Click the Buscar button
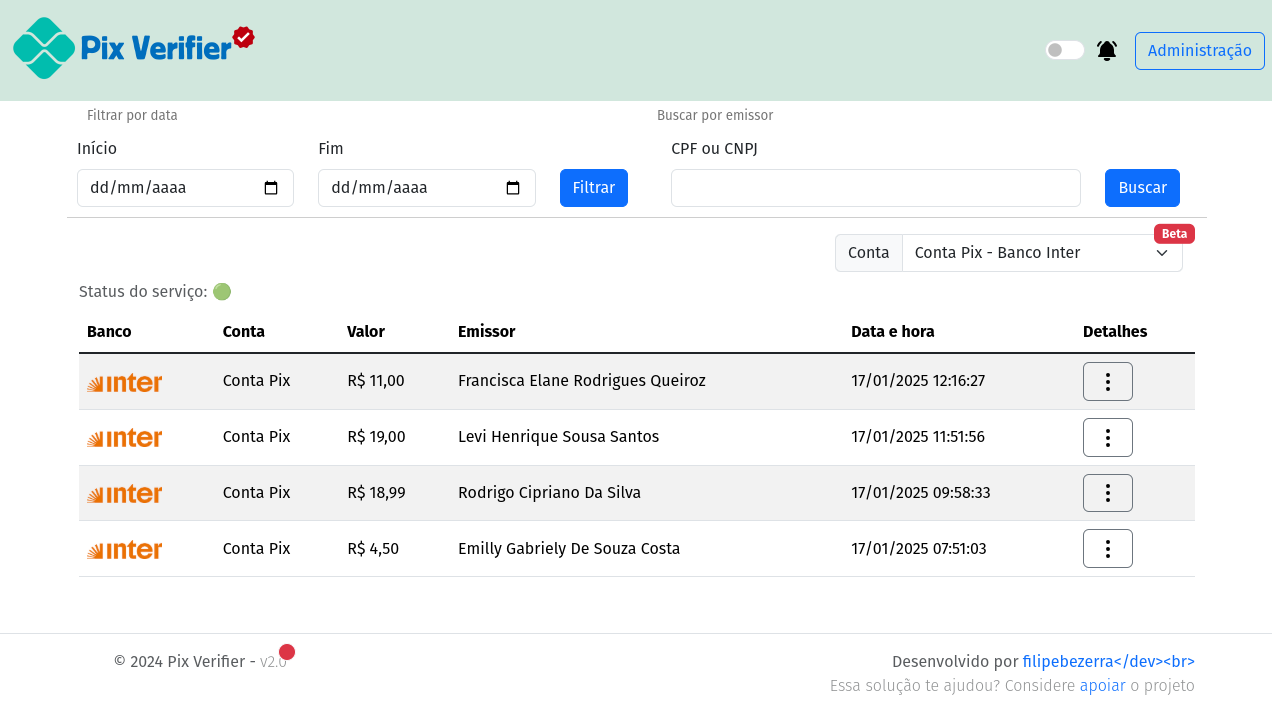 click(1142, 188)
